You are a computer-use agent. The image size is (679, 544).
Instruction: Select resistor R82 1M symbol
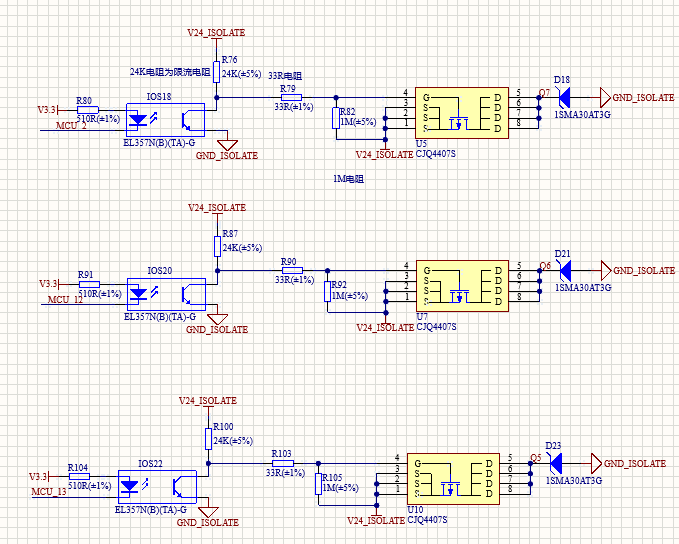pos(336,119)
